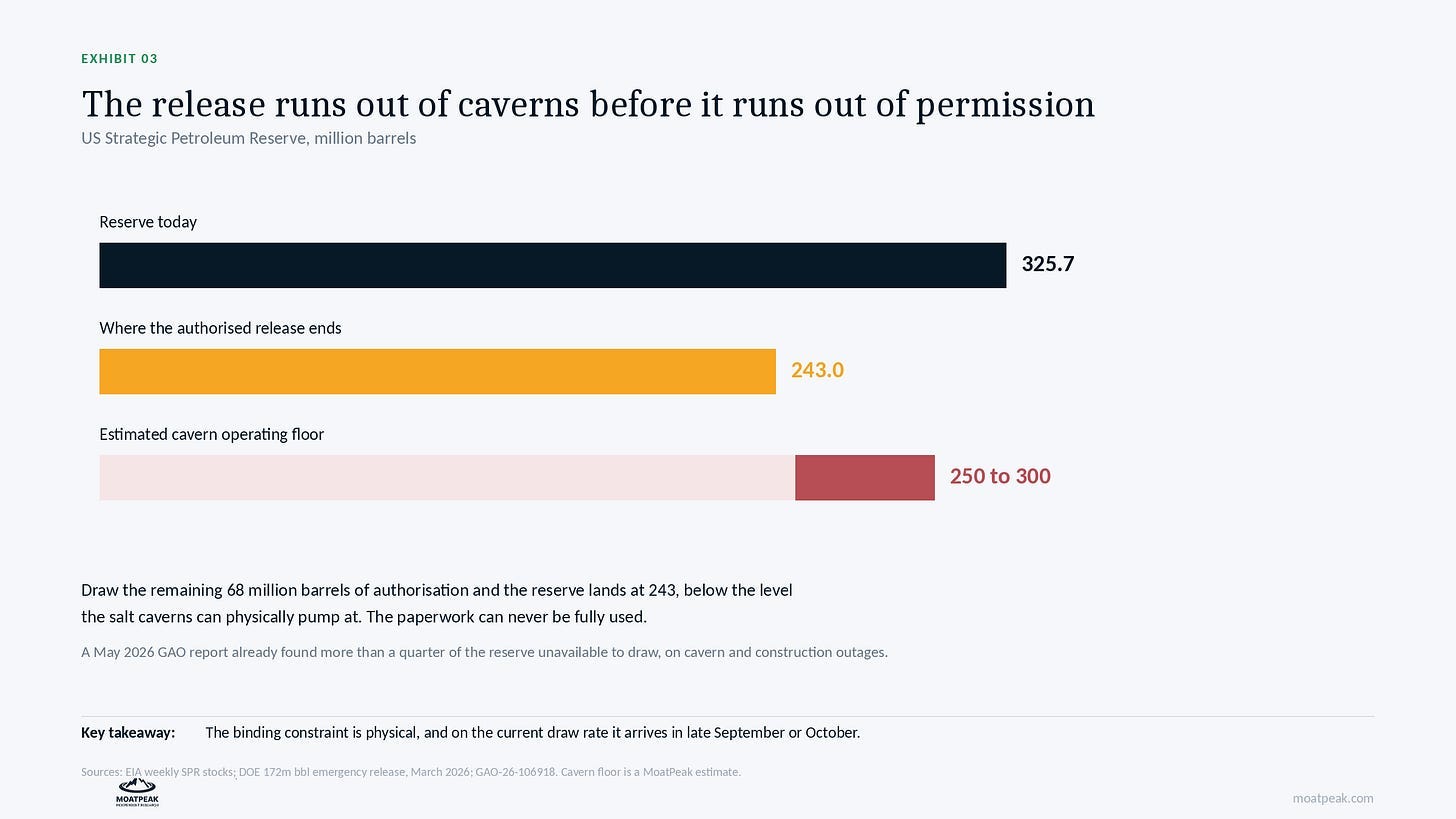Select the dark navy Reserve today bar
This screenshot has height=819, width=1456.
click(552, 265)
